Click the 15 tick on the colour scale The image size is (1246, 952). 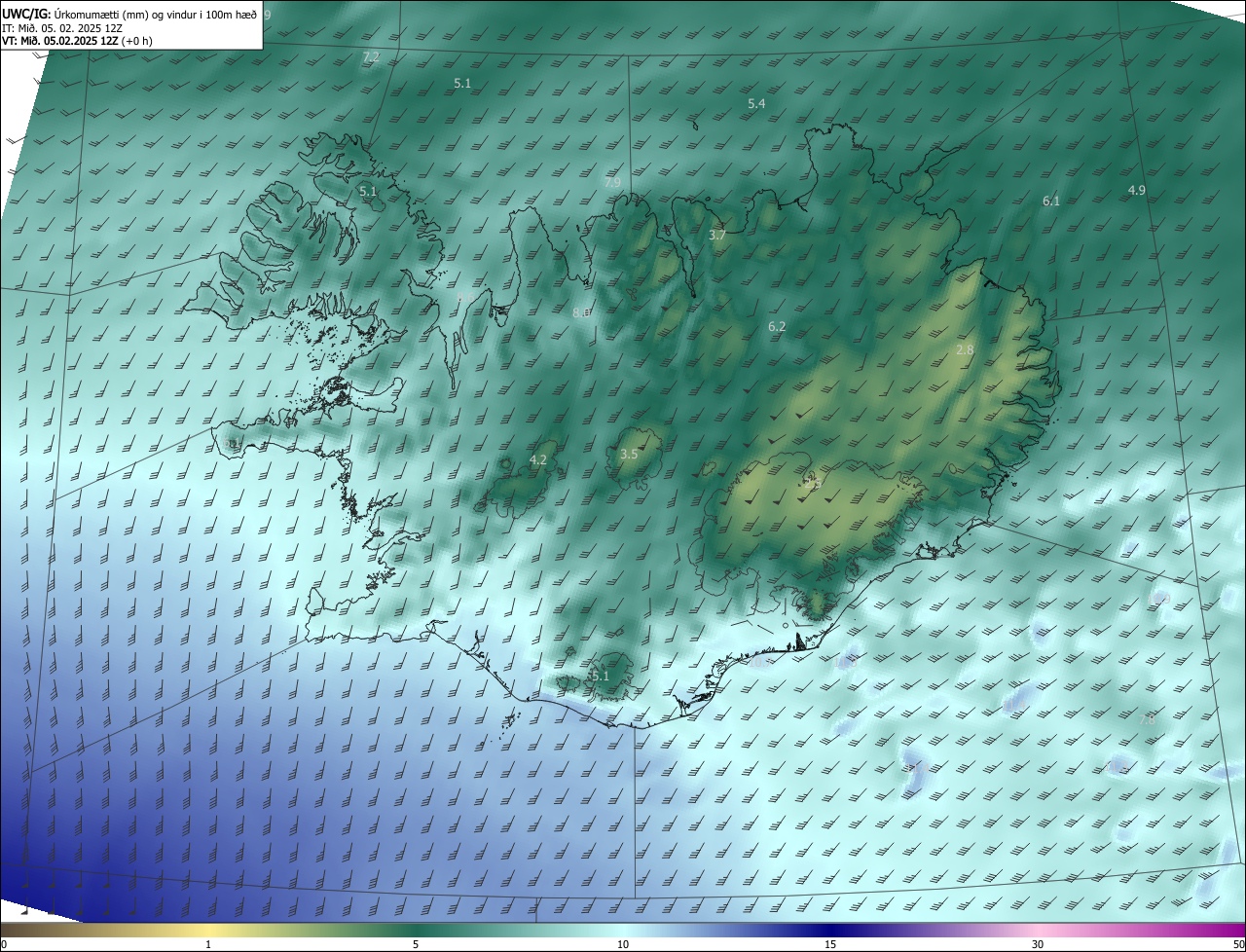pos(830,944)
